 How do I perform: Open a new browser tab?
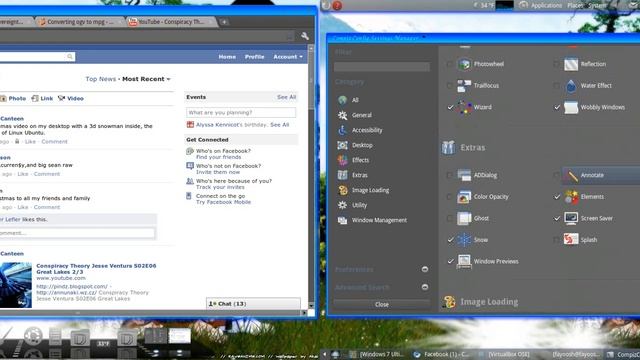pyautogui.click(x=224, y=22)
